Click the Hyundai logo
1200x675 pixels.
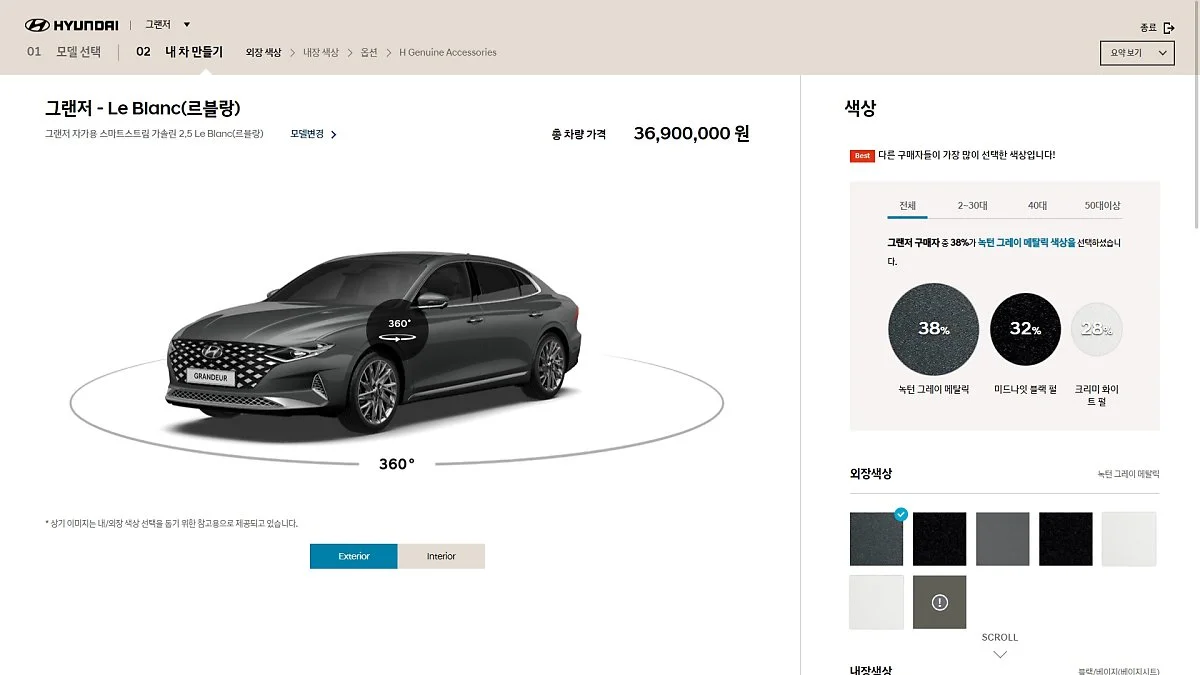tap(71, 25)
